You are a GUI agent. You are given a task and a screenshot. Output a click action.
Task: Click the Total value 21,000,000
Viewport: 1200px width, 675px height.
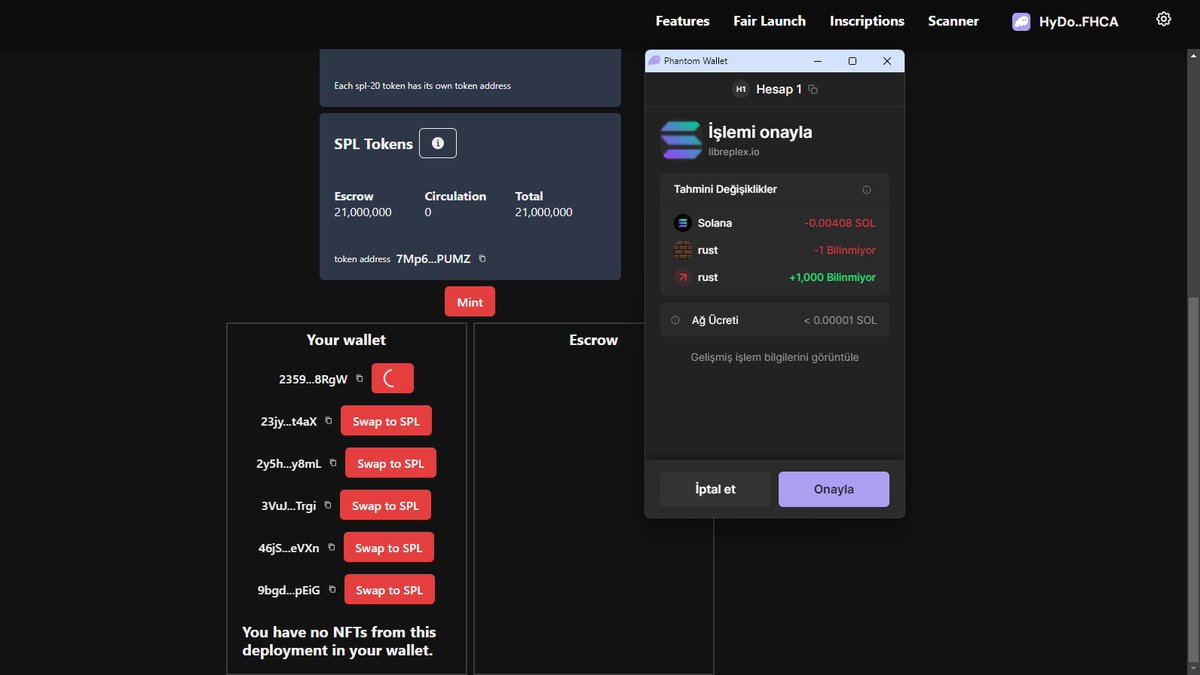click(x=544, y=212)
